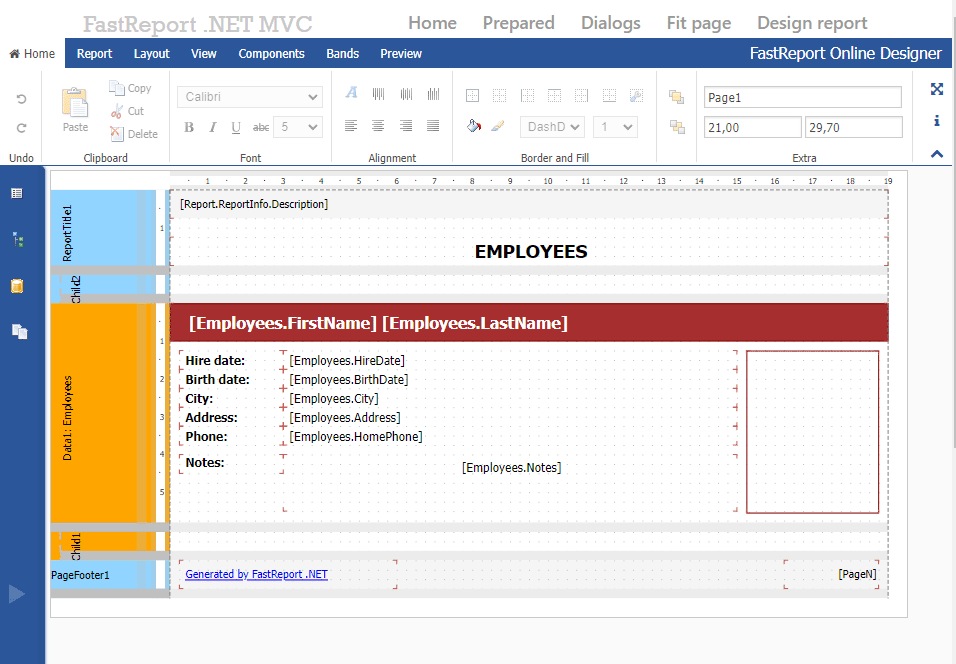
Task: Click the Design report link
Action: [x=812, y=23]
